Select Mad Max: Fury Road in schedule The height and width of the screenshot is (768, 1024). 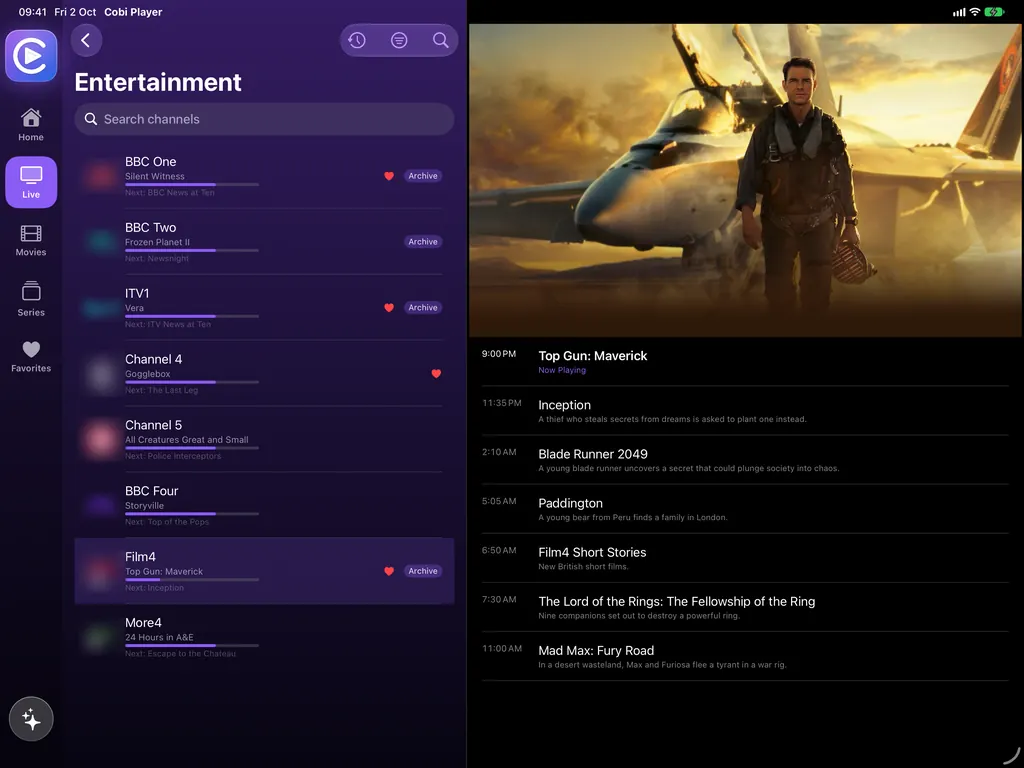[x=745, y=656]
